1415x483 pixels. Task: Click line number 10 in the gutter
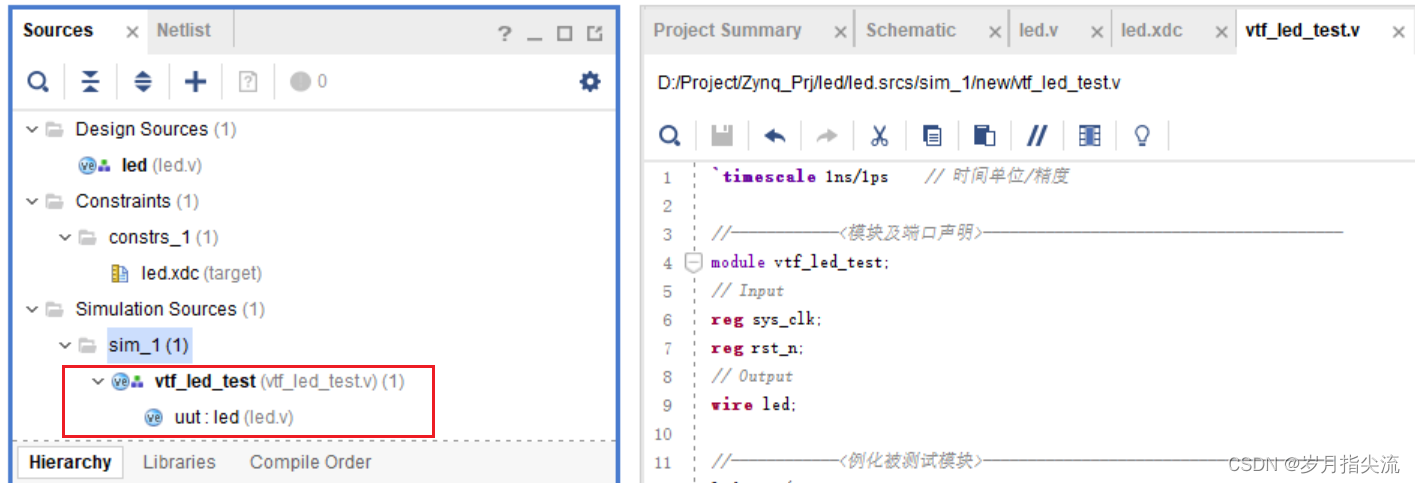click(x=665, y=434)
